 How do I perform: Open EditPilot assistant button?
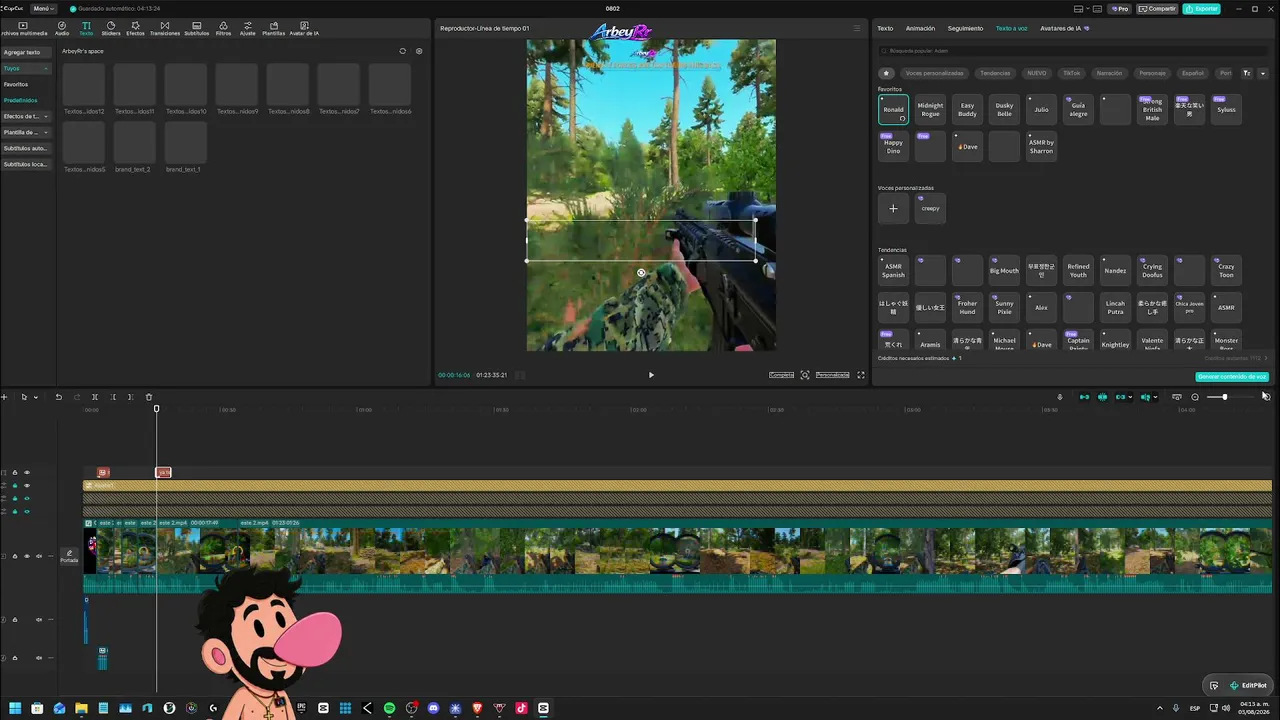tap(1249, 685)
